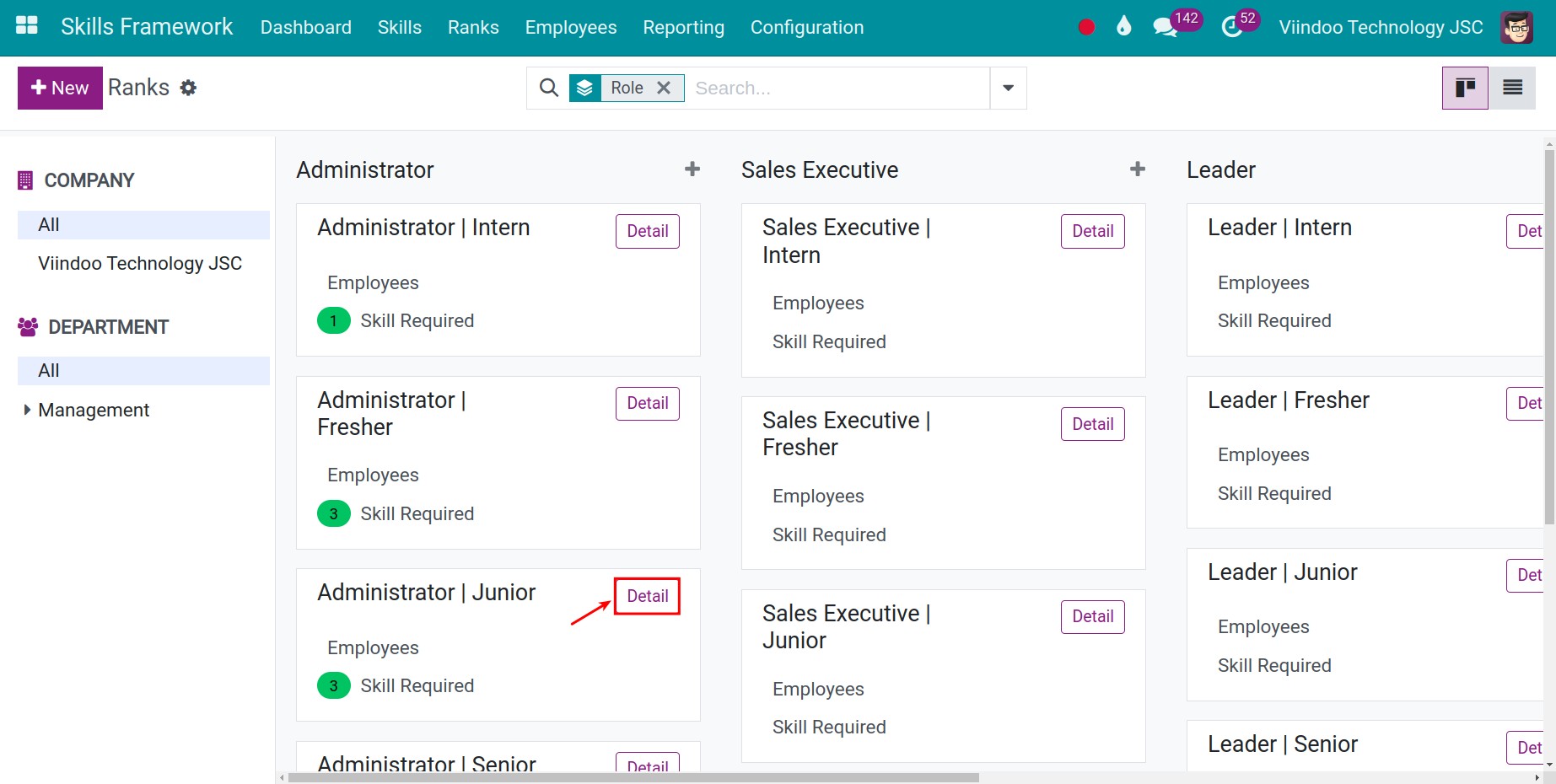Add a rank in Administrator column
This screenshot has width=1556, height=784.
(692, 169)
